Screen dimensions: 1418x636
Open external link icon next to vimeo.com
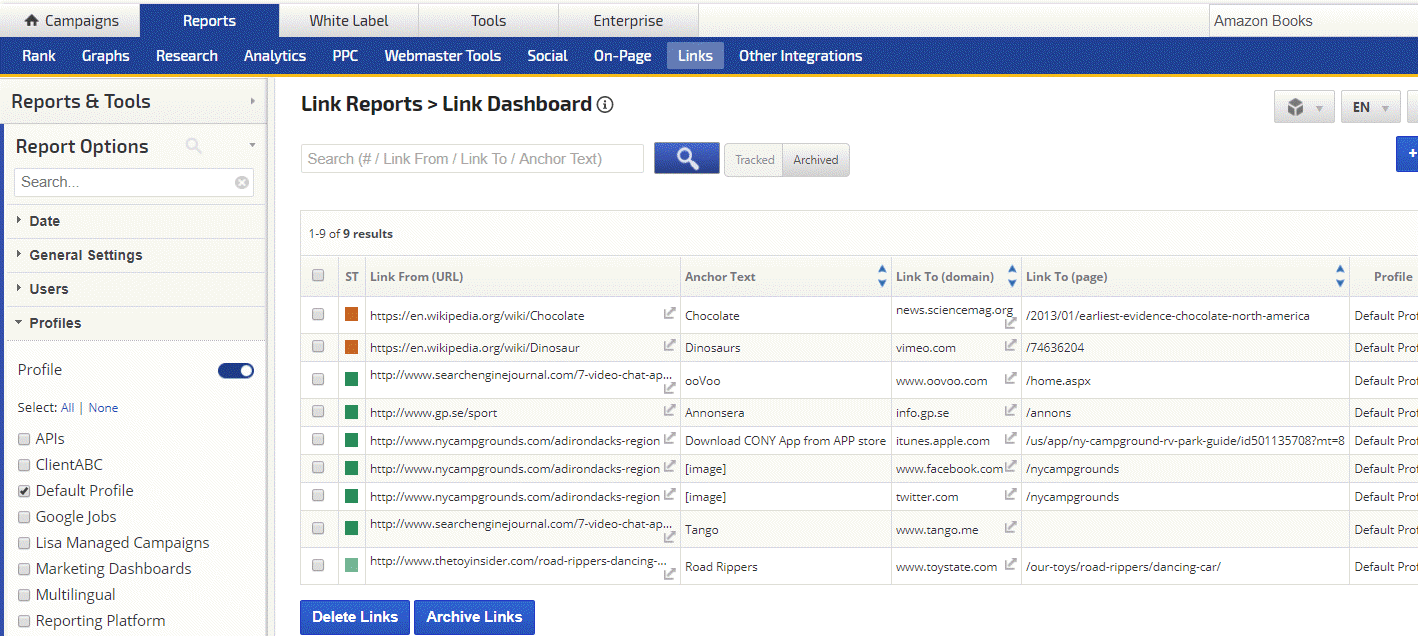[1010, 346]
